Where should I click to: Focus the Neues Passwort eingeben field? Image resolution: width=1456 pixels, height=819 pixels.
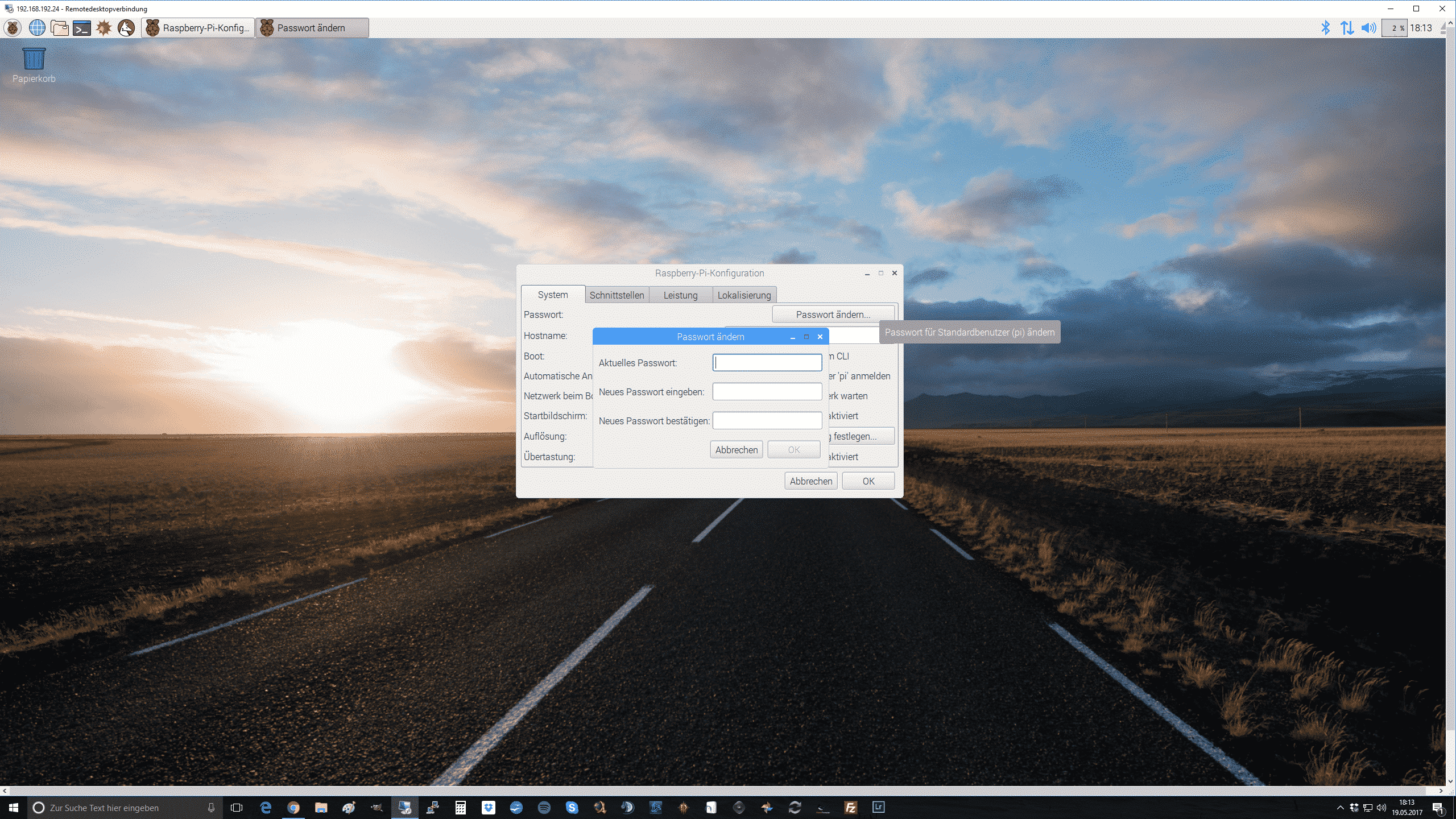767,392
